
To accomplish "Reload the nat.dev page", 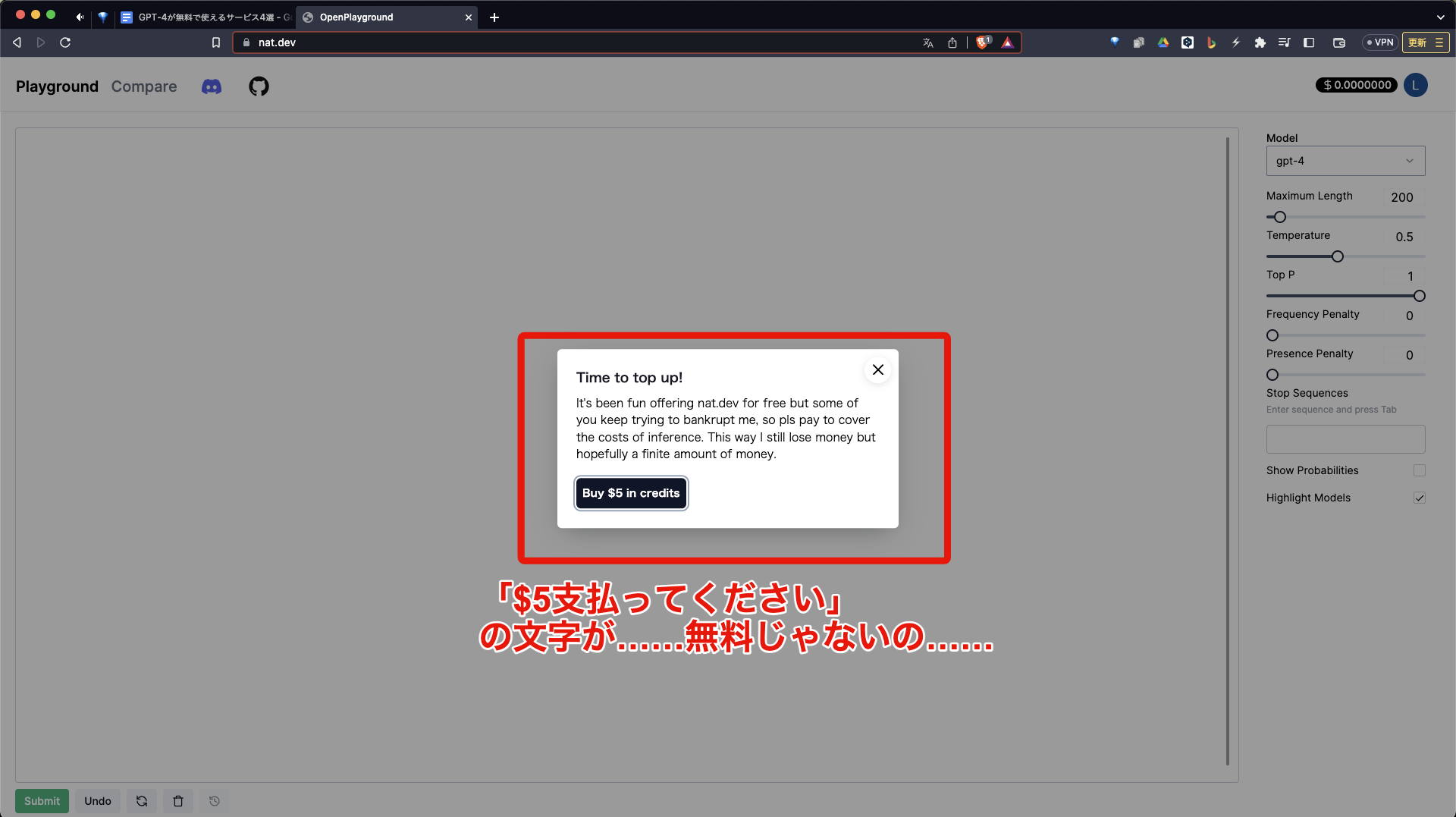I will pyautogui.click(x=65, y=42).
